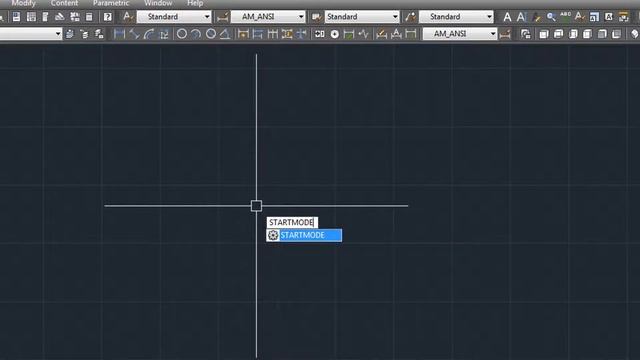Open the Content menu
The width and height of the screenshot is (640, 360).
pos(64,3)
